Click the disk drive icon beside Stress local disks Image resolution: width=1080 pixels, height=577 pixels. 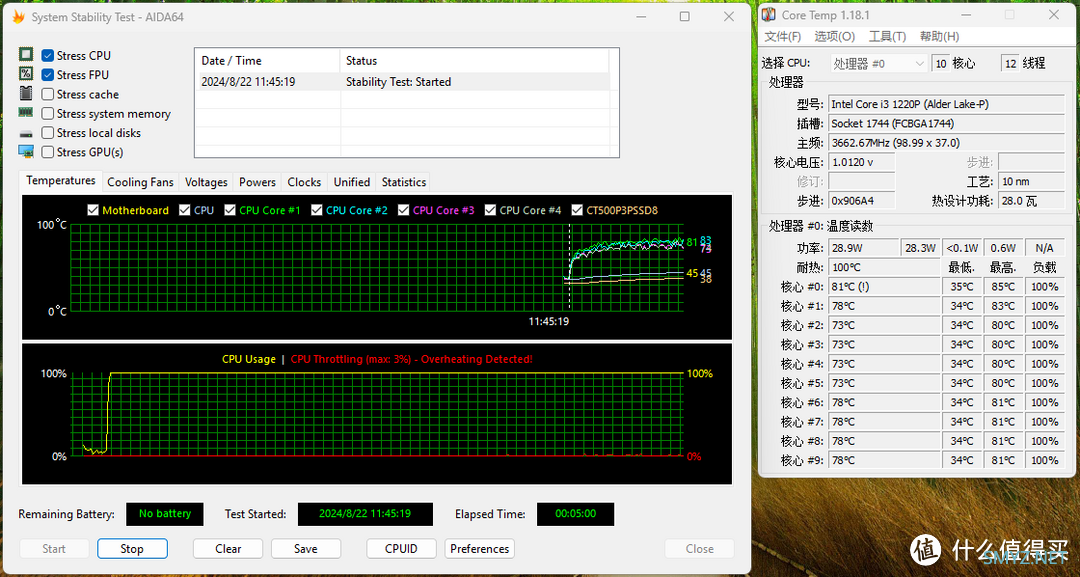tap(26, 133)
